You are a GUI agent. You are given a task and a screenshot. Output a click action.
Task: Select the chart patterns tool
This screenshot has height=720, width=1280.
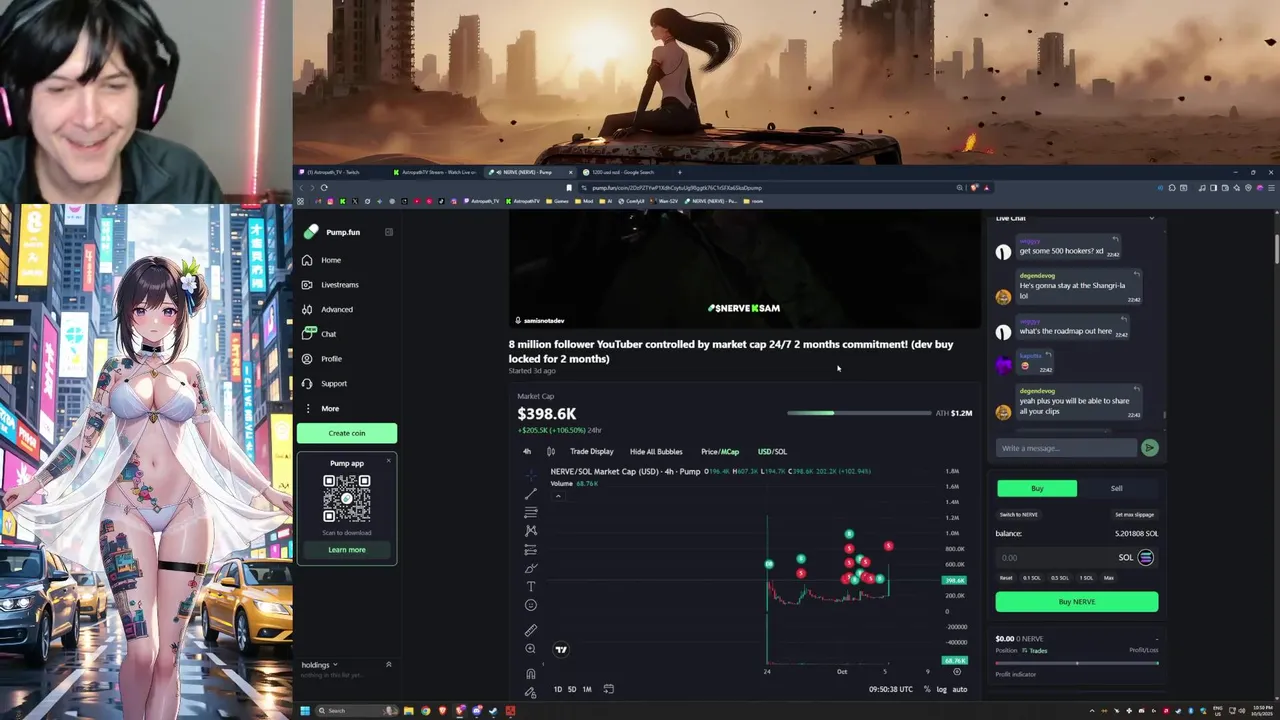pyautogui.click(x=531, y=530)
